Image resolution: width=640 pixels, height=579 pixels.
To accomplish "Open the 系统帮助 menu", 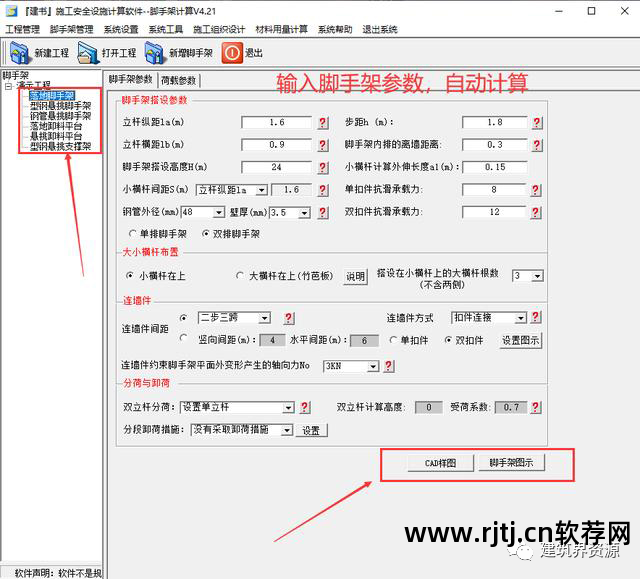I will (x=335, y=29).
